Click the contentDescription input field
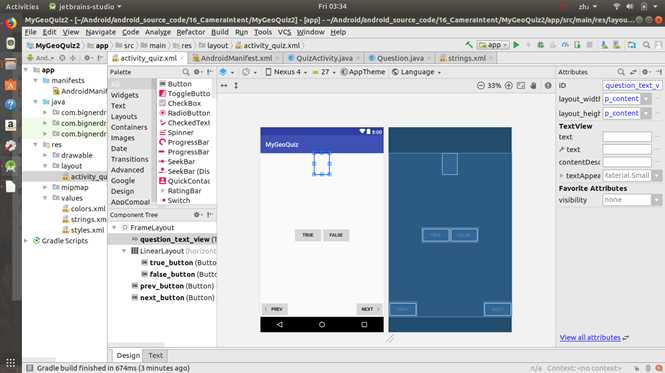The height and width of the screenshot is (373, 665). click(x=627, y=162)
